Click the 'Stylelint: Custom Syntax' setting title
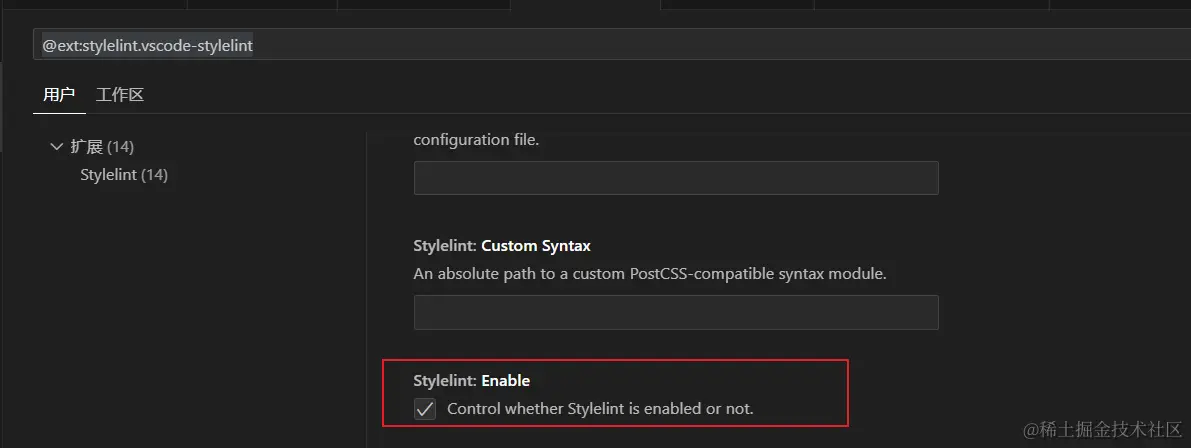The width and height of the screenshot is (1191, 448). (502, 245)
